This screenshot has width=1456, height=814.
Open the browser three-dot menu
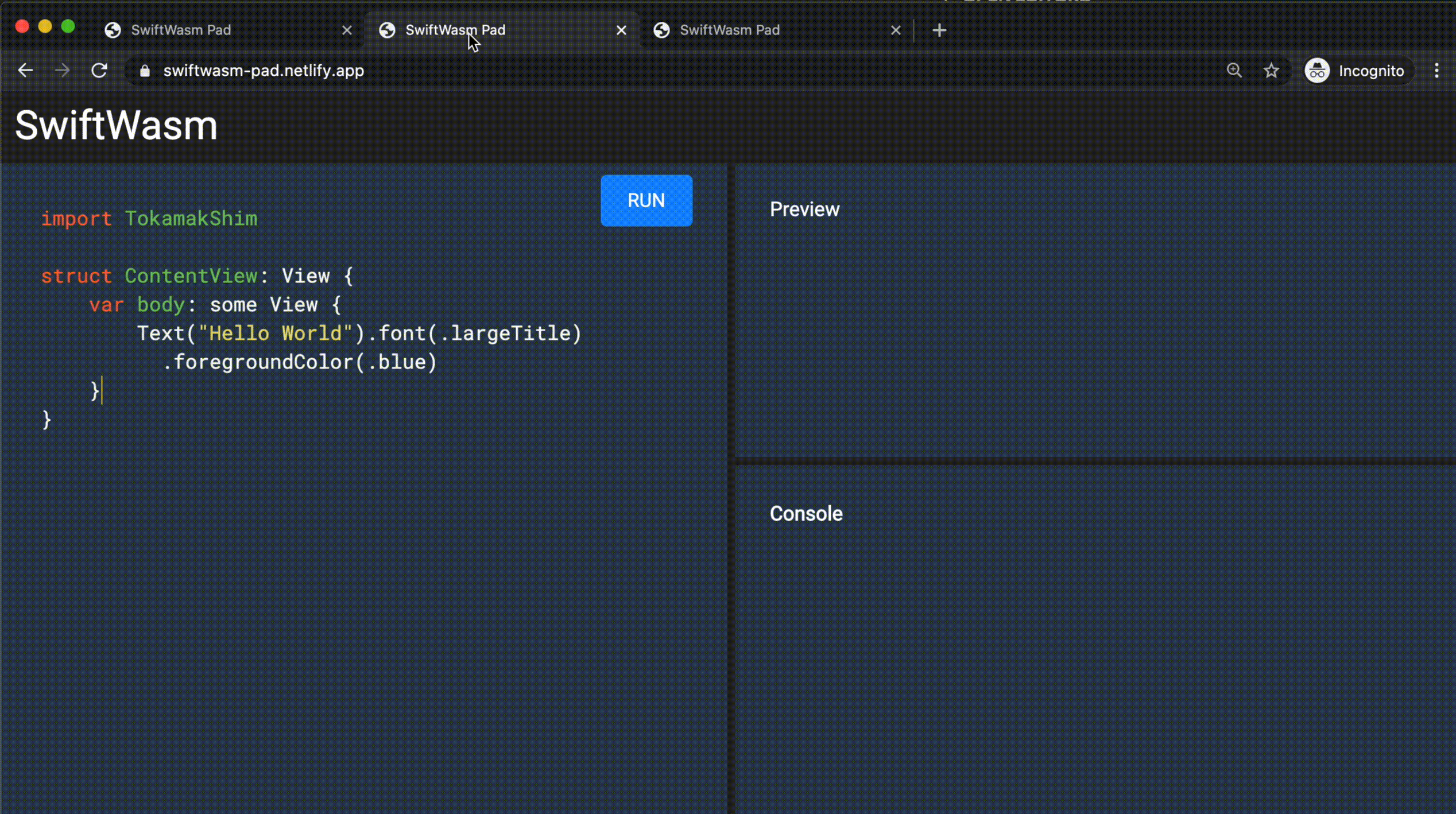point(1436,71)
